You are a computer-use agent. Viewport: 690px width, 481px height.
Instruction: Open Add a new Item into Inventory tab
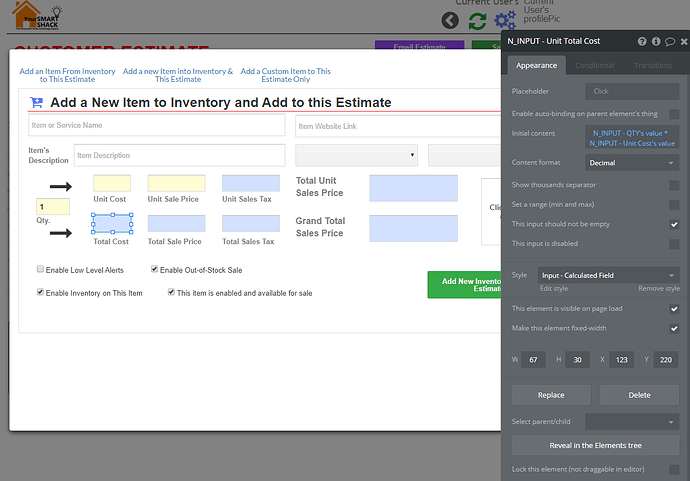tap(178, 75)
